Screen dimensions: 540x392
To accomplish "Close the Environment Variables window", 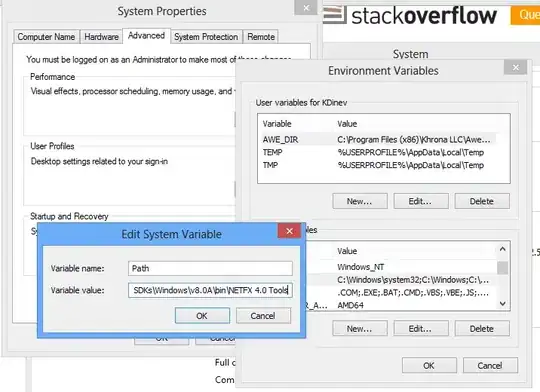I will [x=515, y=67].
